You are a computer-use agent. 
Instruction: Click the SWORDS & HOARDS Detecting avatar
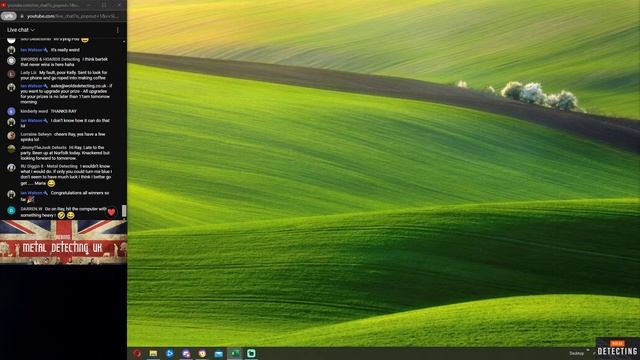[x=11, y=60]
